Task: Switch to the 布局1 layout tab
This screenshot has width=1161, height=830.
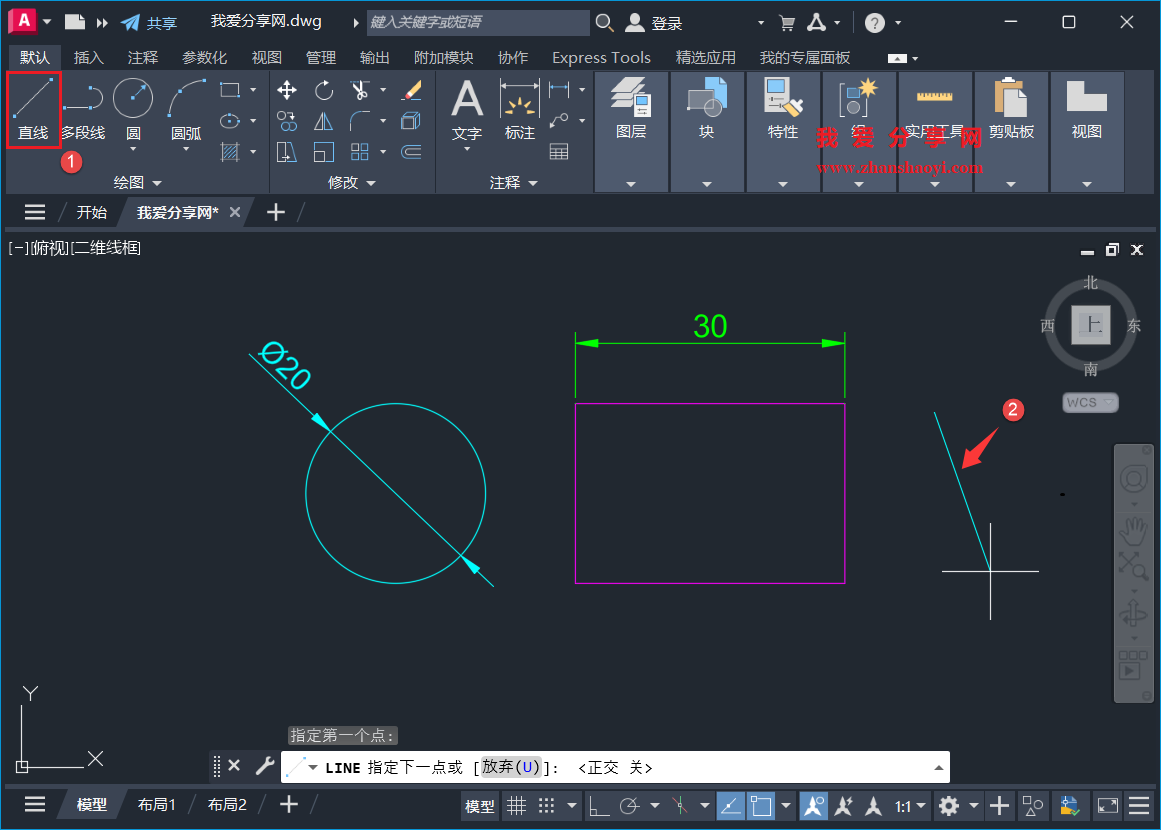Action: click(x=158, y=804)
